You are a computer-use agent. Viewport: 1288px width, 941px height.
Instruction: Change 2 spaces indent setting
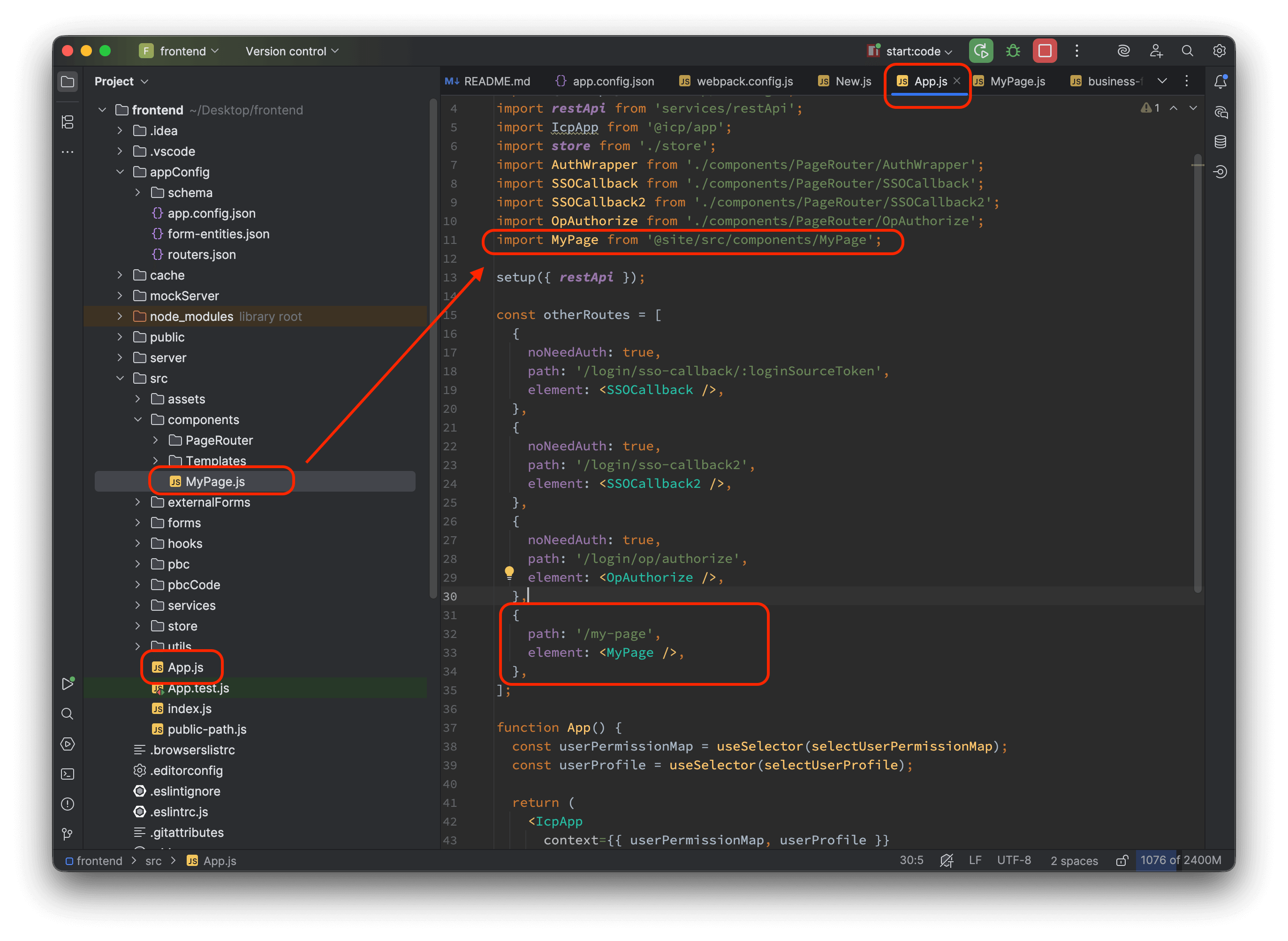pos(1075,861)
